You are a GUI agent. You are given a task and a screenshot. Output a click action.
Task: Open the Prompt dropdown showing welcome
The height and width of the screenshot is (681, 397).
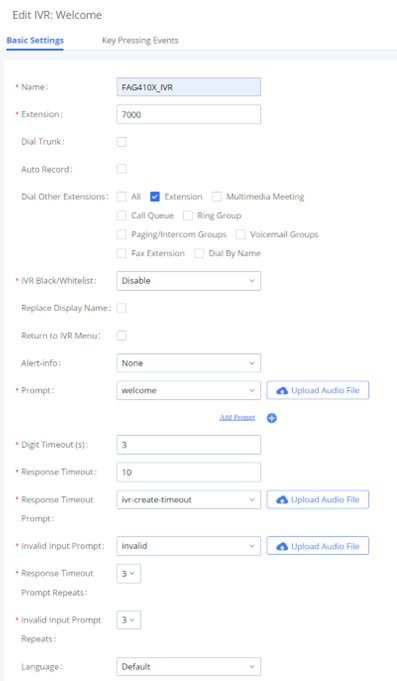189,390
